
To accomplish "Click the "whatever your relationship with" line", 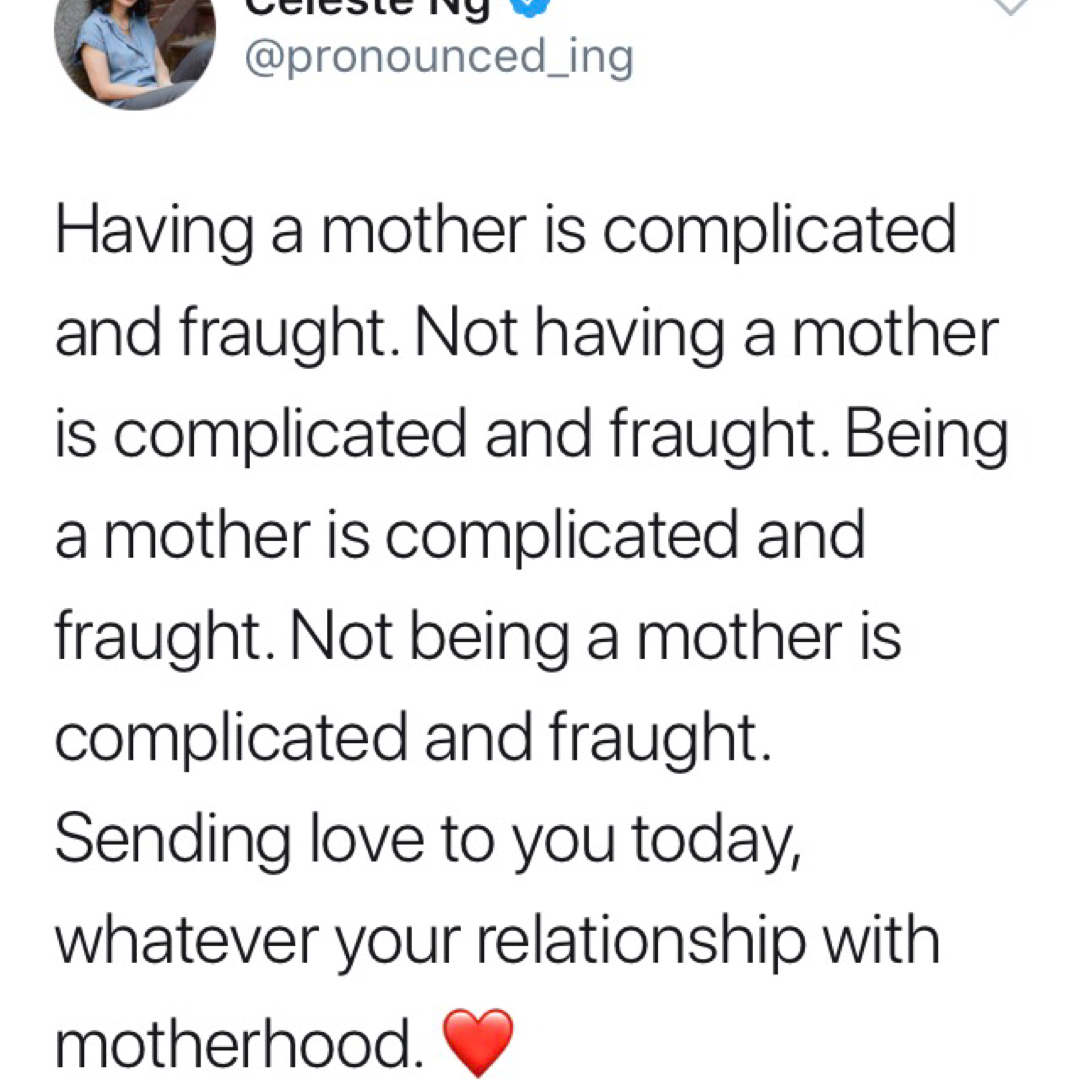I will [497, 941].
